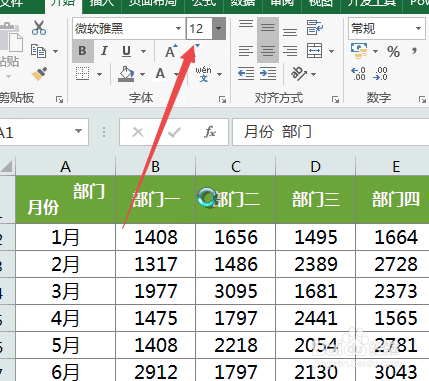Increase font size with large A

pyautogui.click(x=171, y=51)
